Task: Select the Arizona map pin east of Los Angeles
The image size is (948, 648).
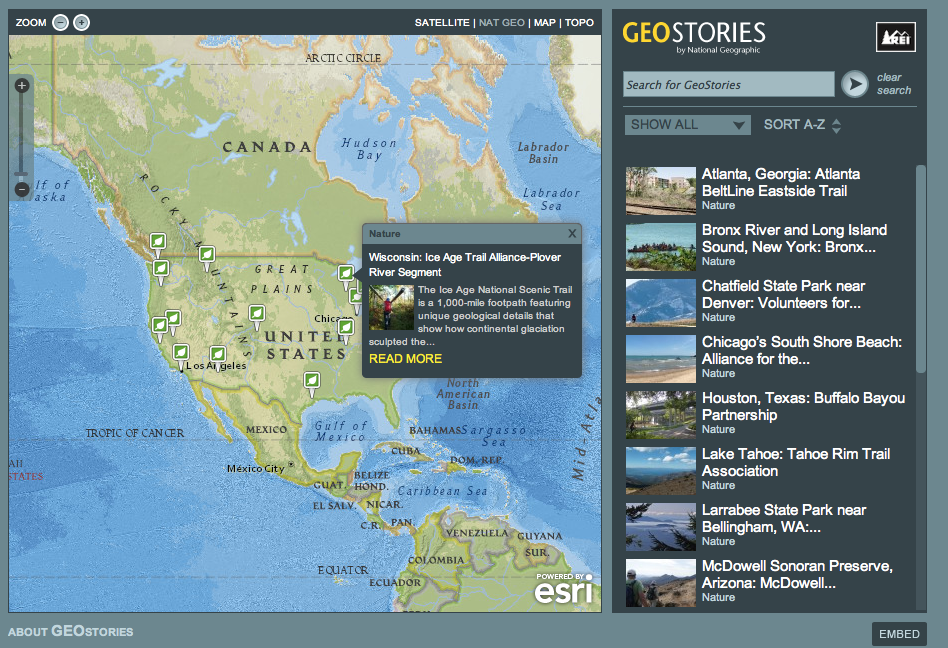Action: coord(218,356)
